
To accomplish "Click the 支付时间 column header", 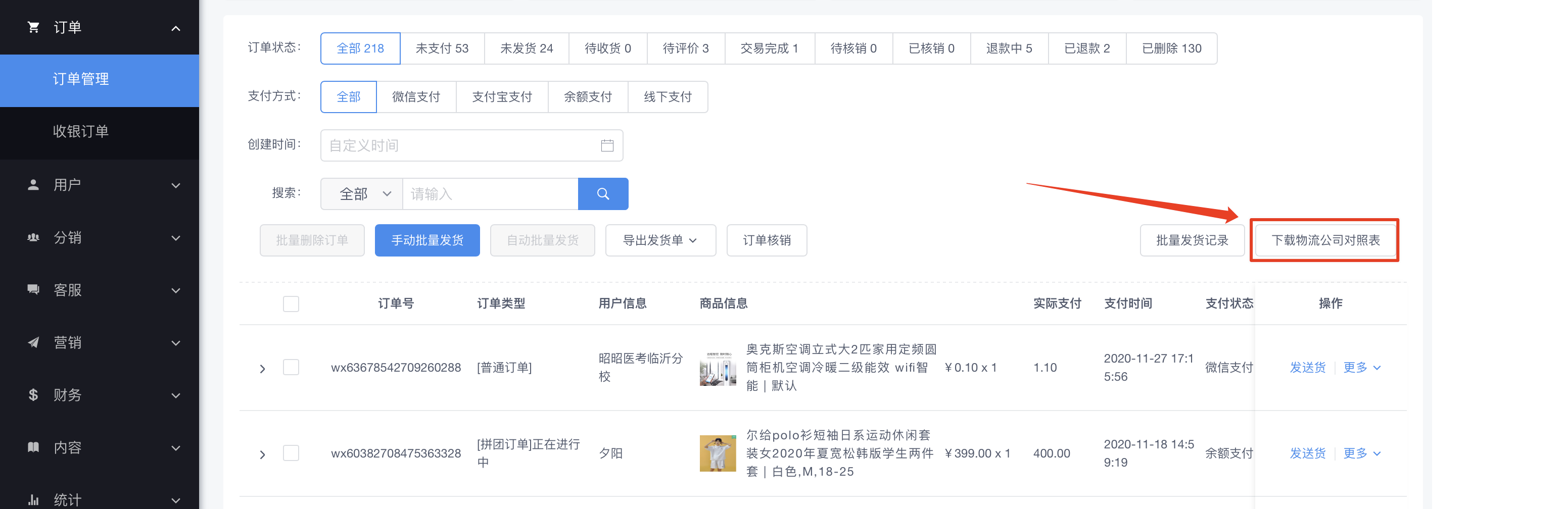I will [x=1128, y=303].
